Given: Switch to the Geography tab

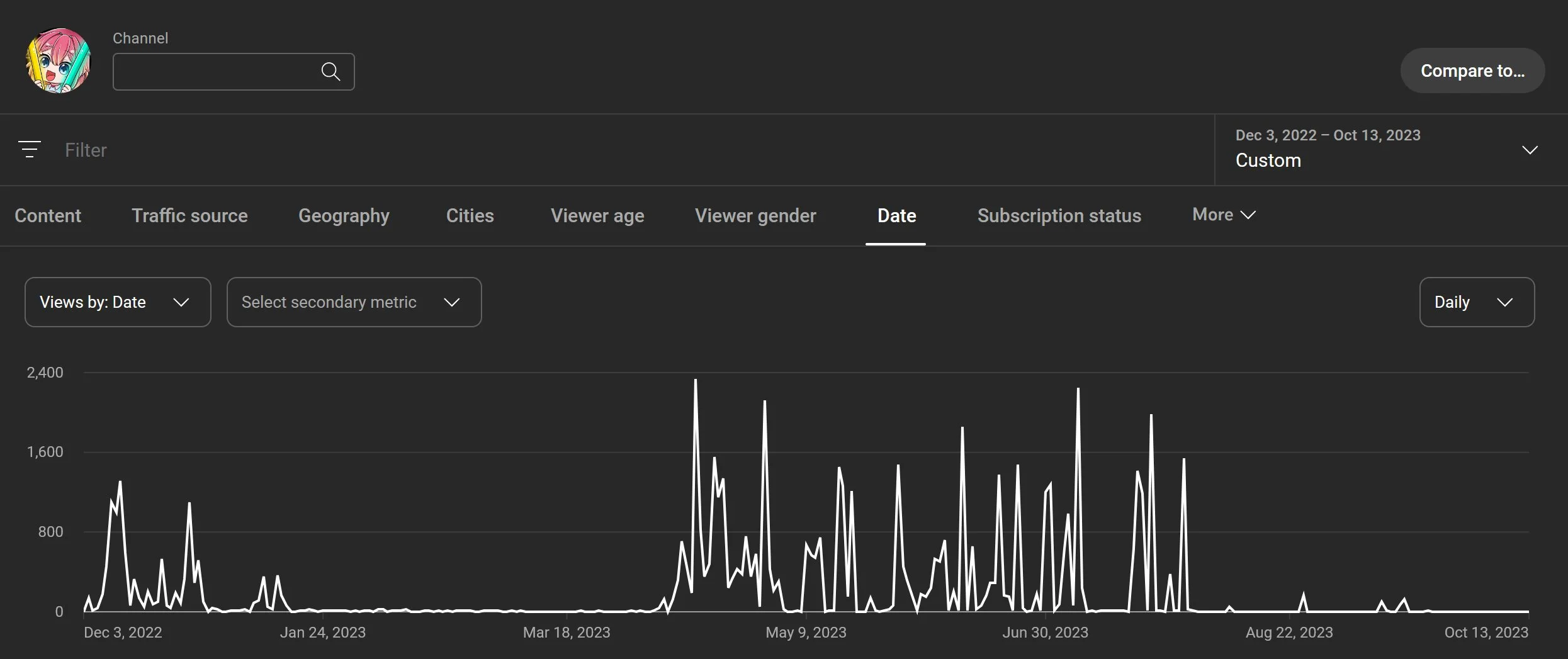Looking at the screenshot, I should [x=344, y=216].
